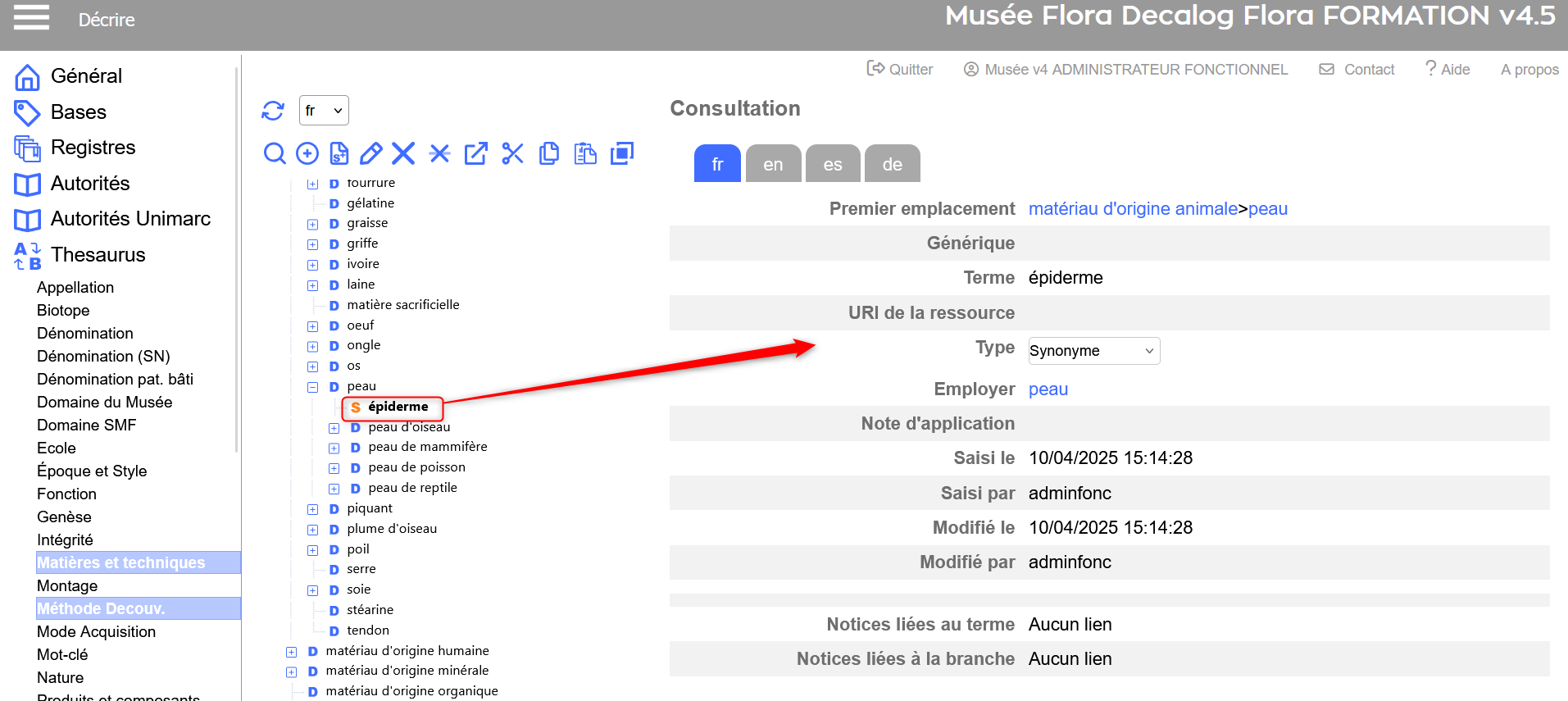Switch to the en language tab

point(773,164)
